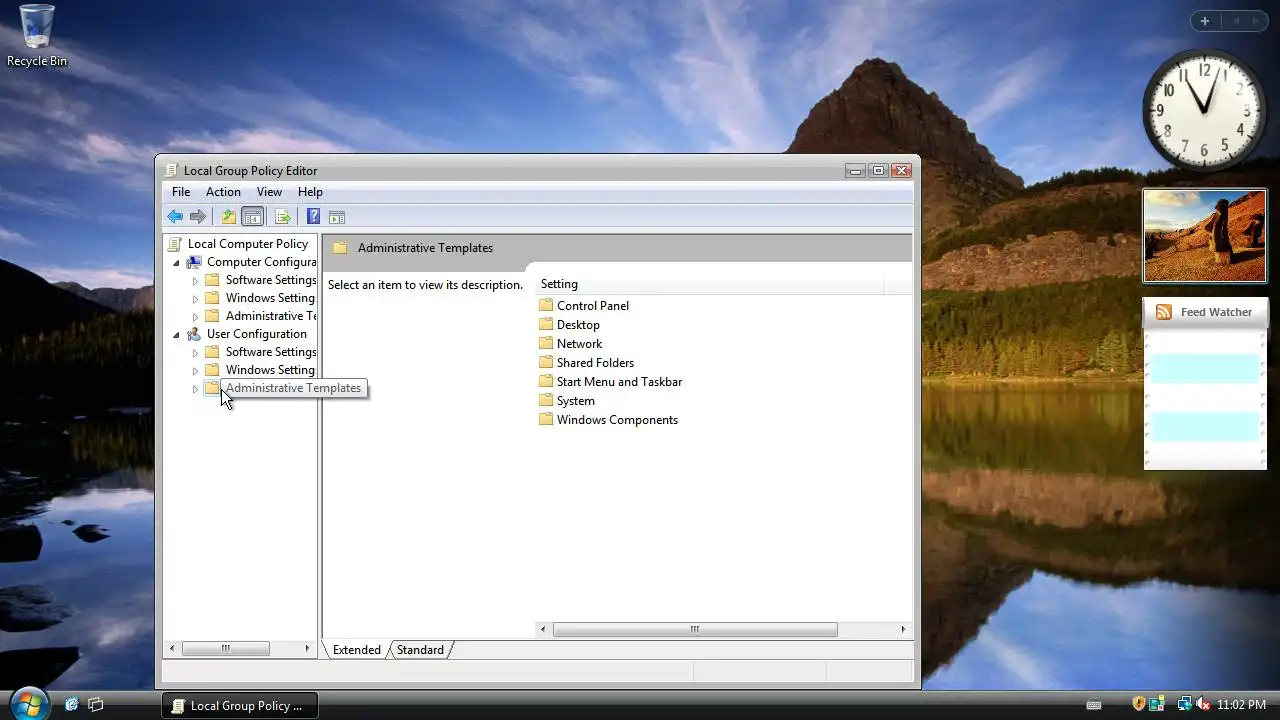Click the Windows Security shield tray icon
This screenshot has height=720, width=1280.
[x=1138, y=705]
